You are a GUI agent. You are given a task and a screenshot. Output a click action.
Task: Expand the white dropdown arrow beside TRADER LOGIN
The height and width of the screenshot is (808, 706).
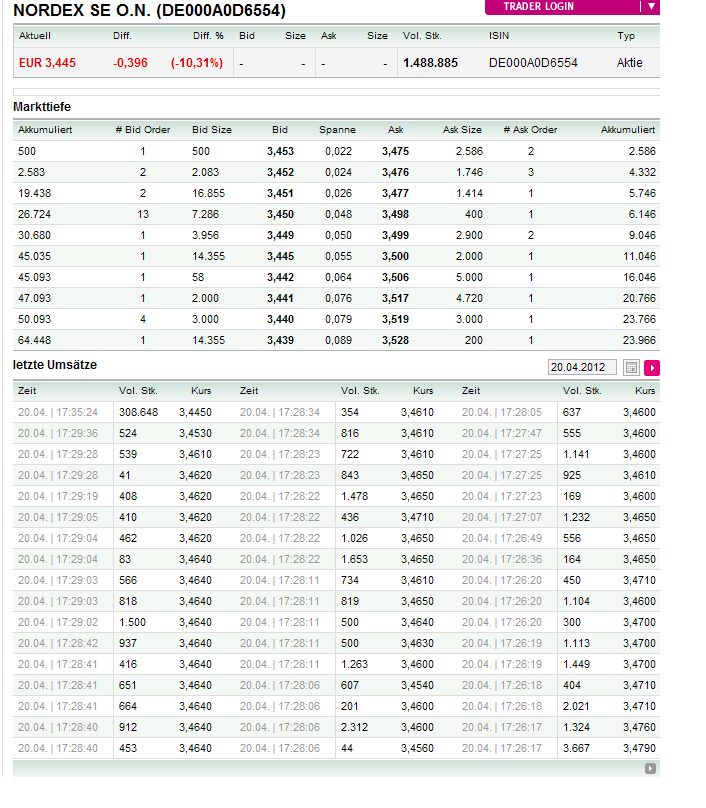click(x=651, y=7)
